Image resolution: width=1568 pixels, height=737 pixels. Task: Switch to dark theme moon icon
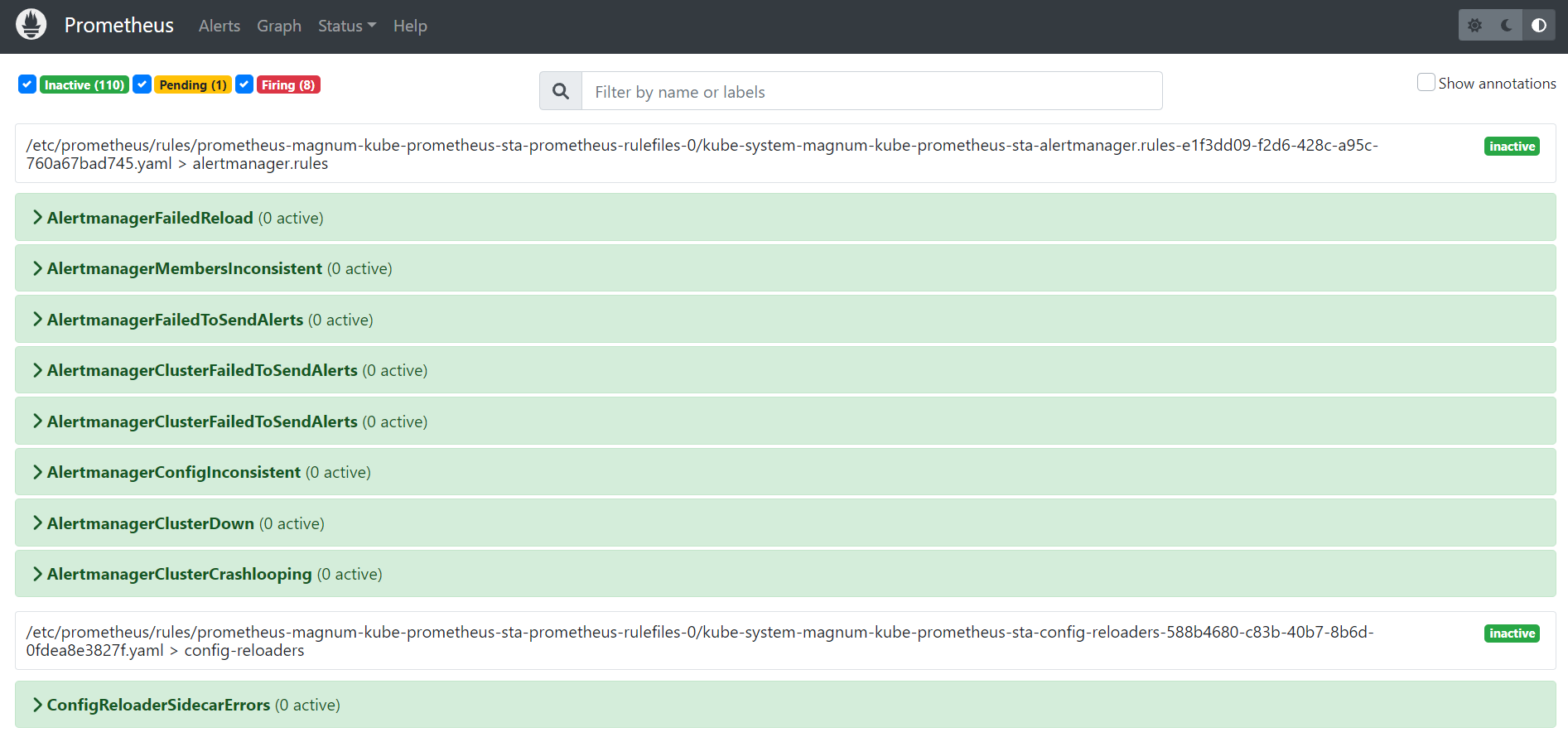click(1507, 26)
